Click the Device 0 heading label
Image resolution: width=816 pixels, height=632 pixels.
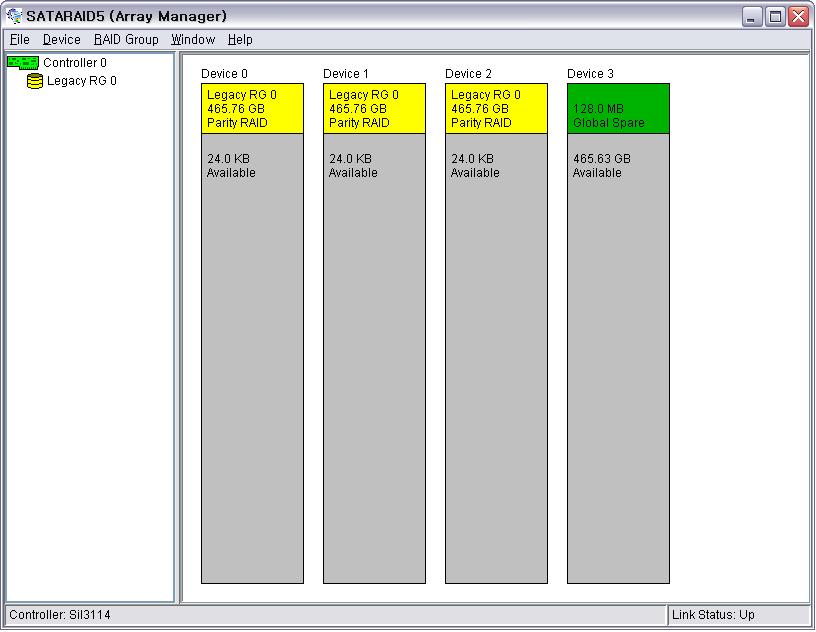tap(224, 74)
